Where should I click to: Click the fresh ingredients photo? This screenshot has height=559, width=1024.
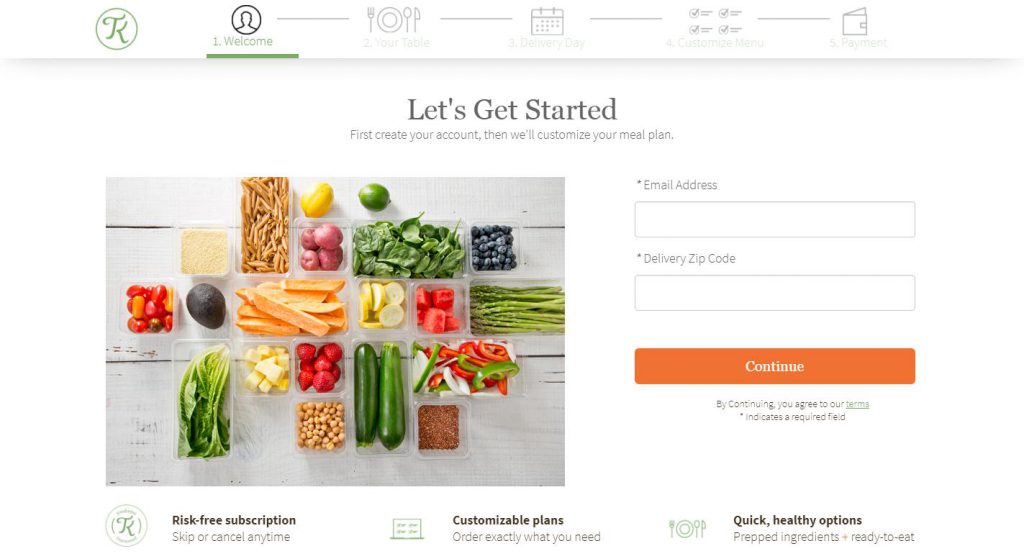click(335, 331)
